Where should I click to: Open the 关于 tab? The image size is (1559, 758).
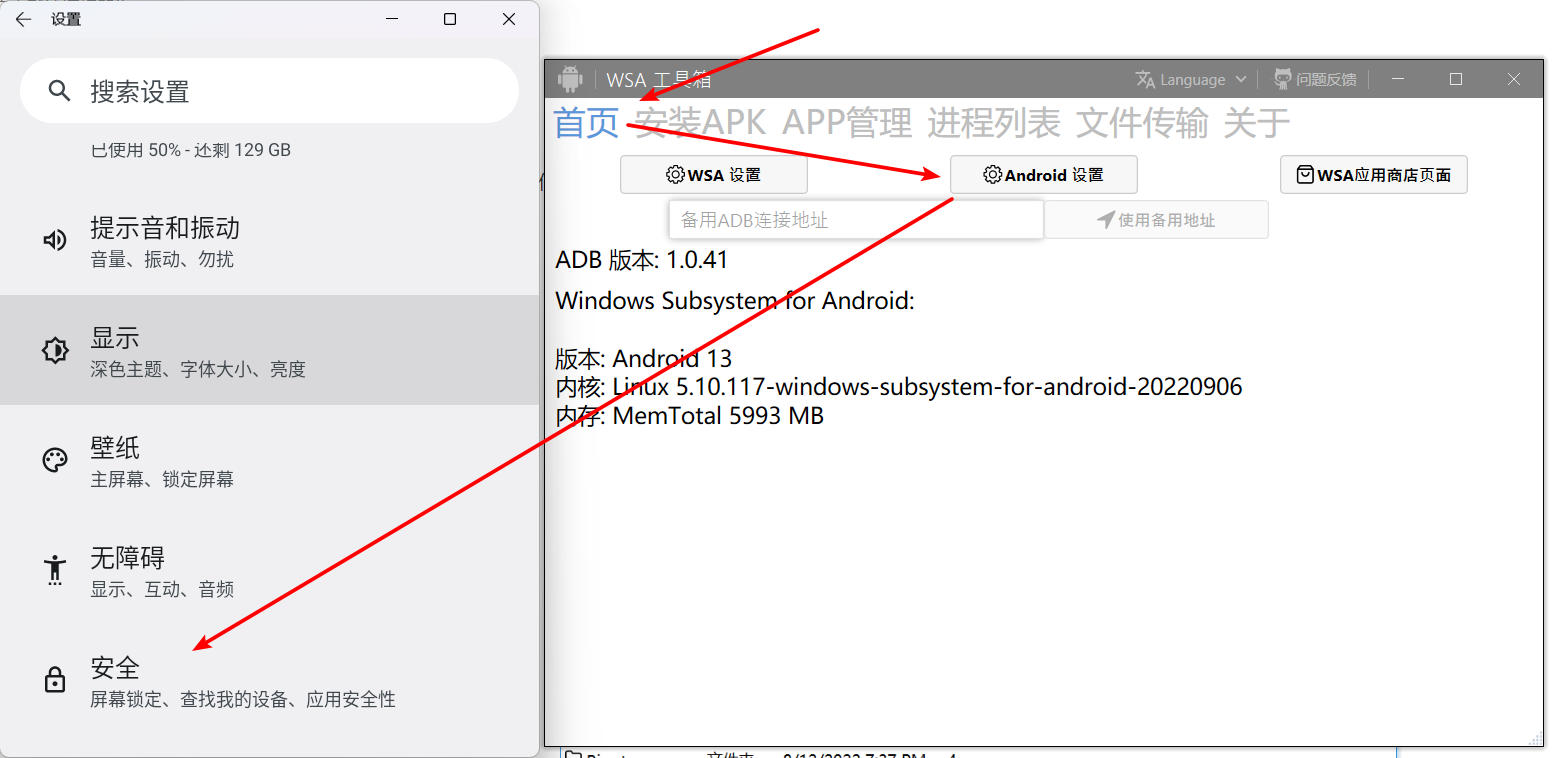(1257, 123)
